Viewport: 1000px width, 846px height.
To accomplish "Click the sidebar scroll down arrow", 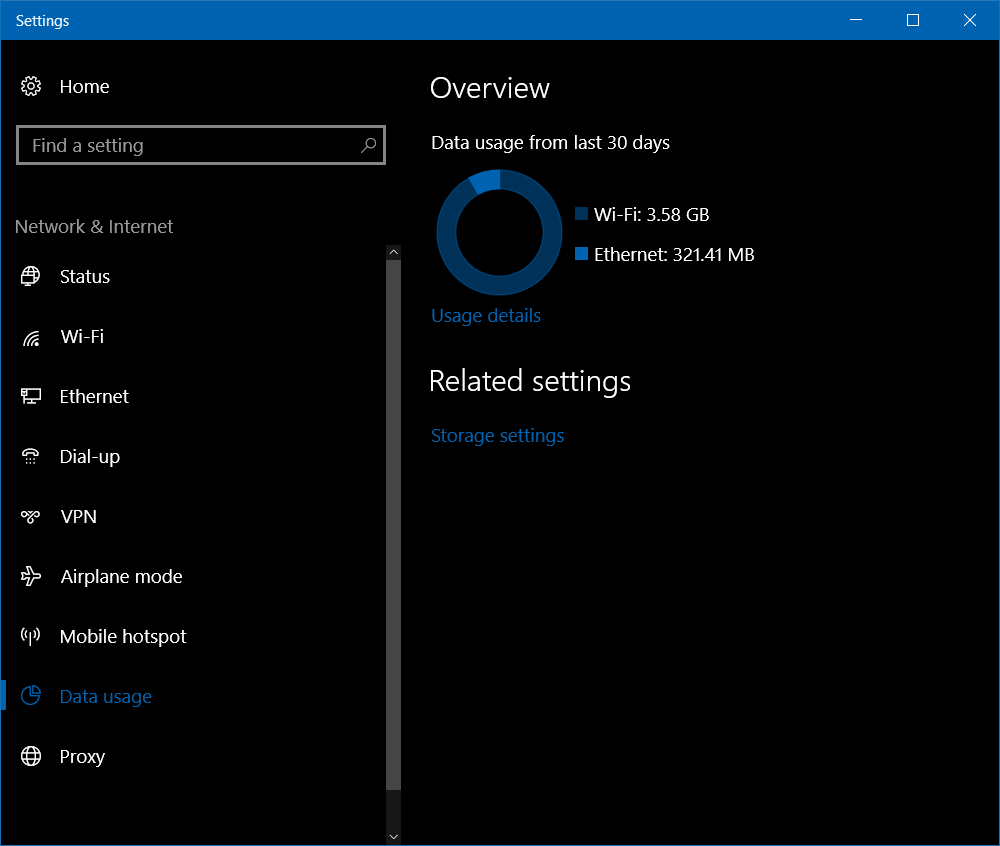I will click(393, 835).
